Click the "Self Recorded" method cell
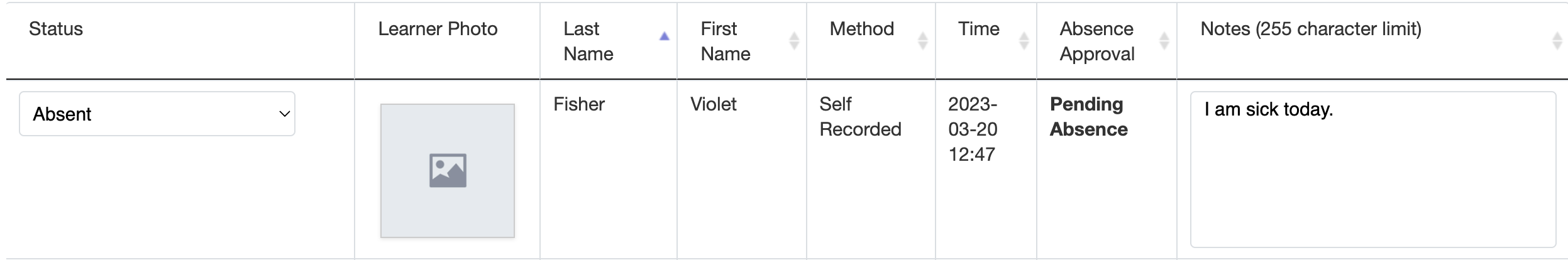 (859, 117)
